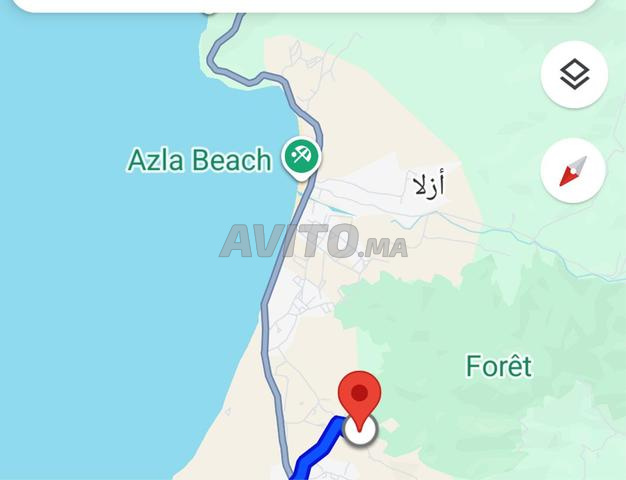The height and width of the screenshot is (480, 626).
Task: Click the Forêt area label
Action: [x=499, y=366]
